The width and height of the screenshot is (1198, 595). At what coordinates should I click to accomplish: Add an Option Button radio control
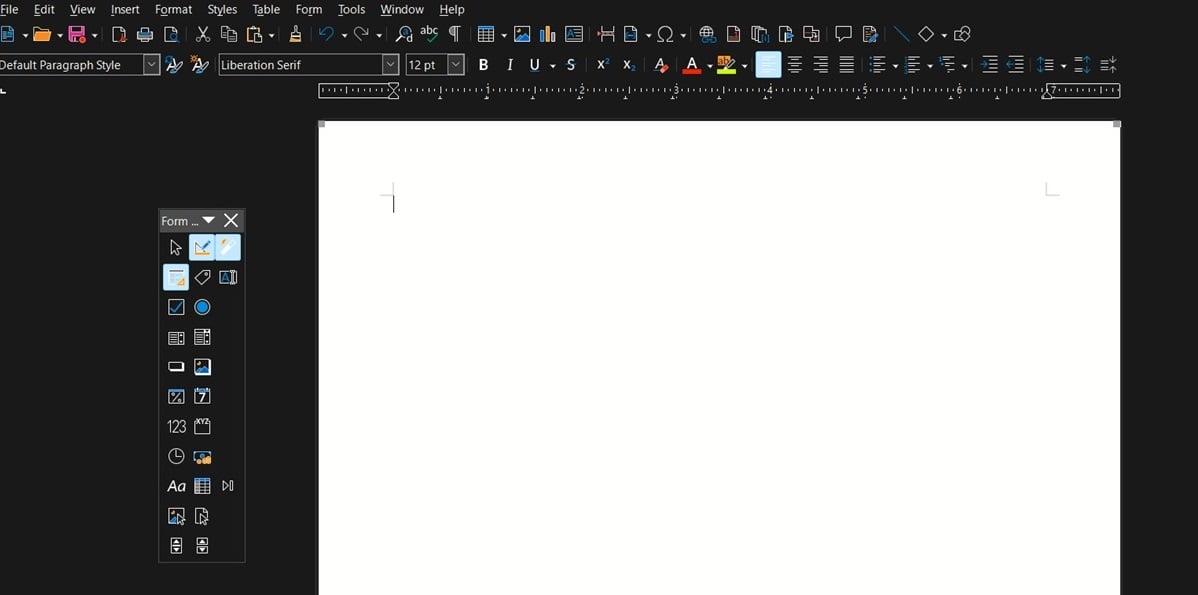click(x=202, y=307)
